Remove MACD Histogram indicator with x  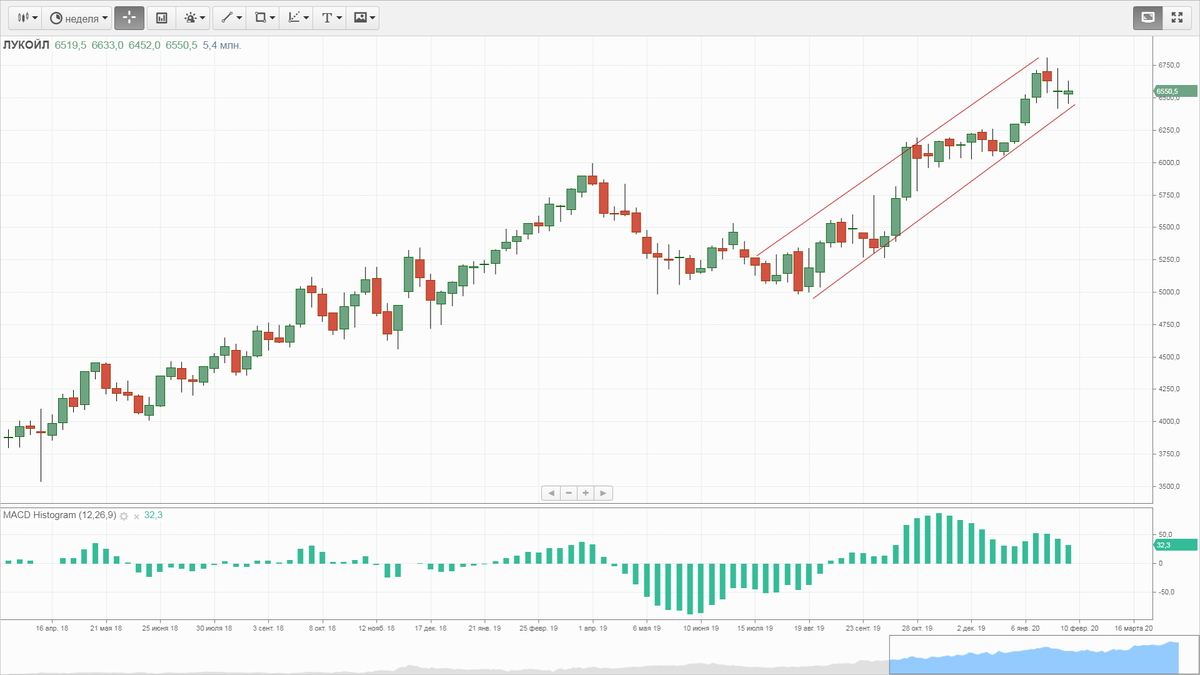[x=137, y=515]
